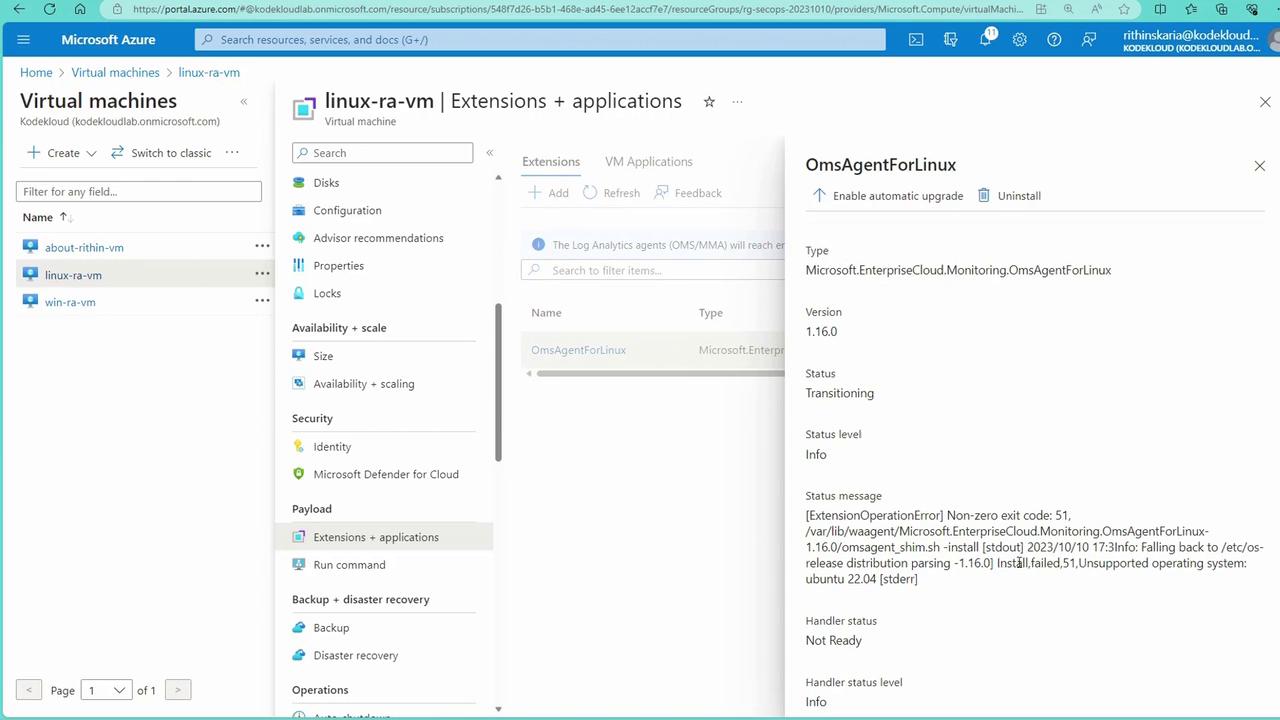
Task: Open context menu for win-ra-vm
Action: pos(262,300)
